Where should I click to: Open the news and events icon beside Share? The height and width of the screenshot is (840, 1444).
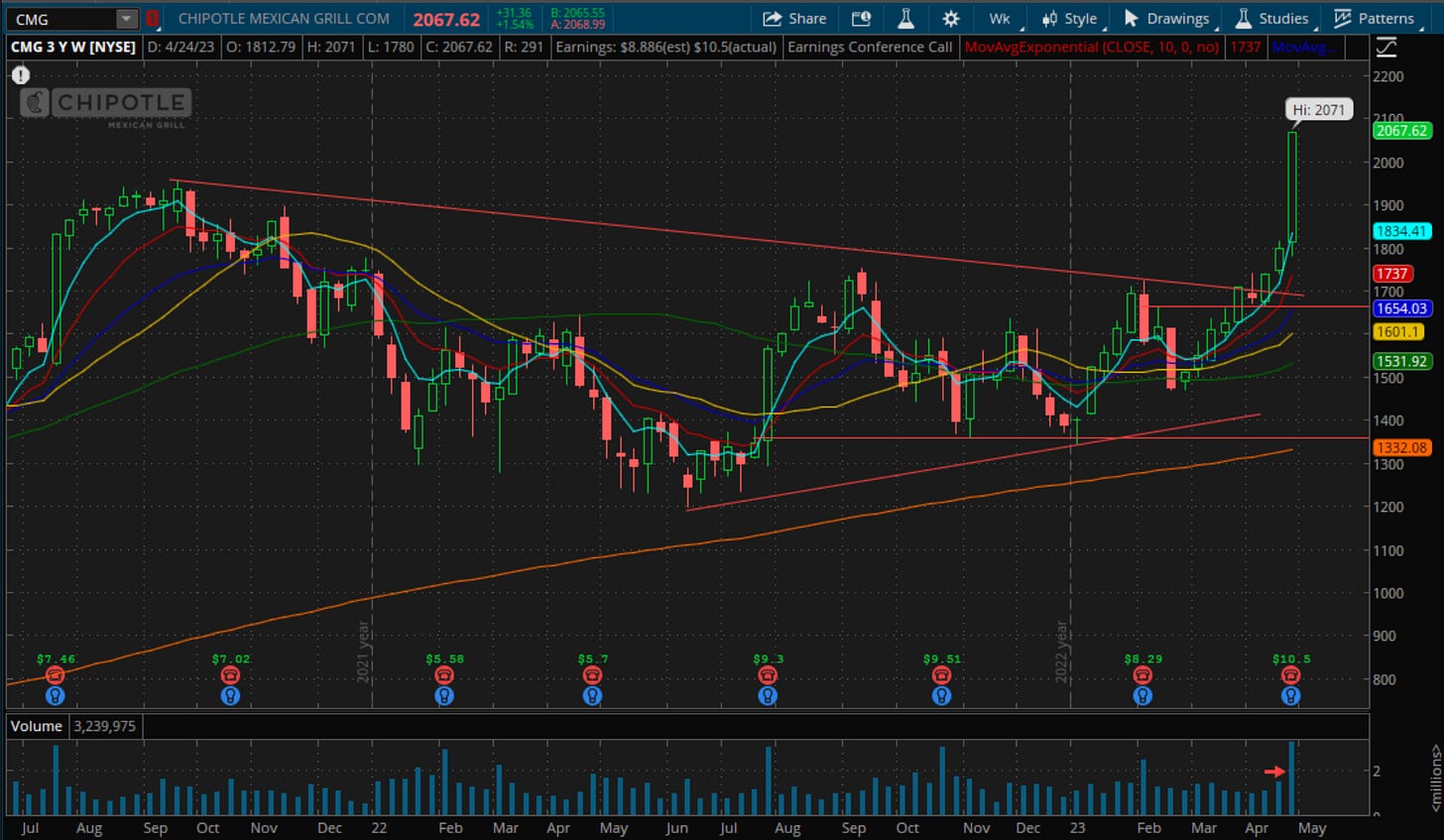[861, 18]
